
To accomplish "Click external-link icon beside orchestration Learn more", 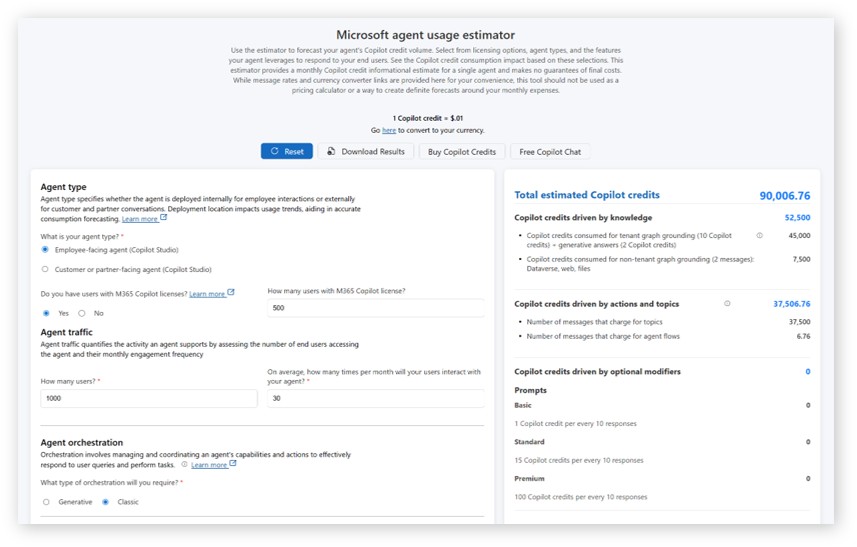I will tap(233, 464).
